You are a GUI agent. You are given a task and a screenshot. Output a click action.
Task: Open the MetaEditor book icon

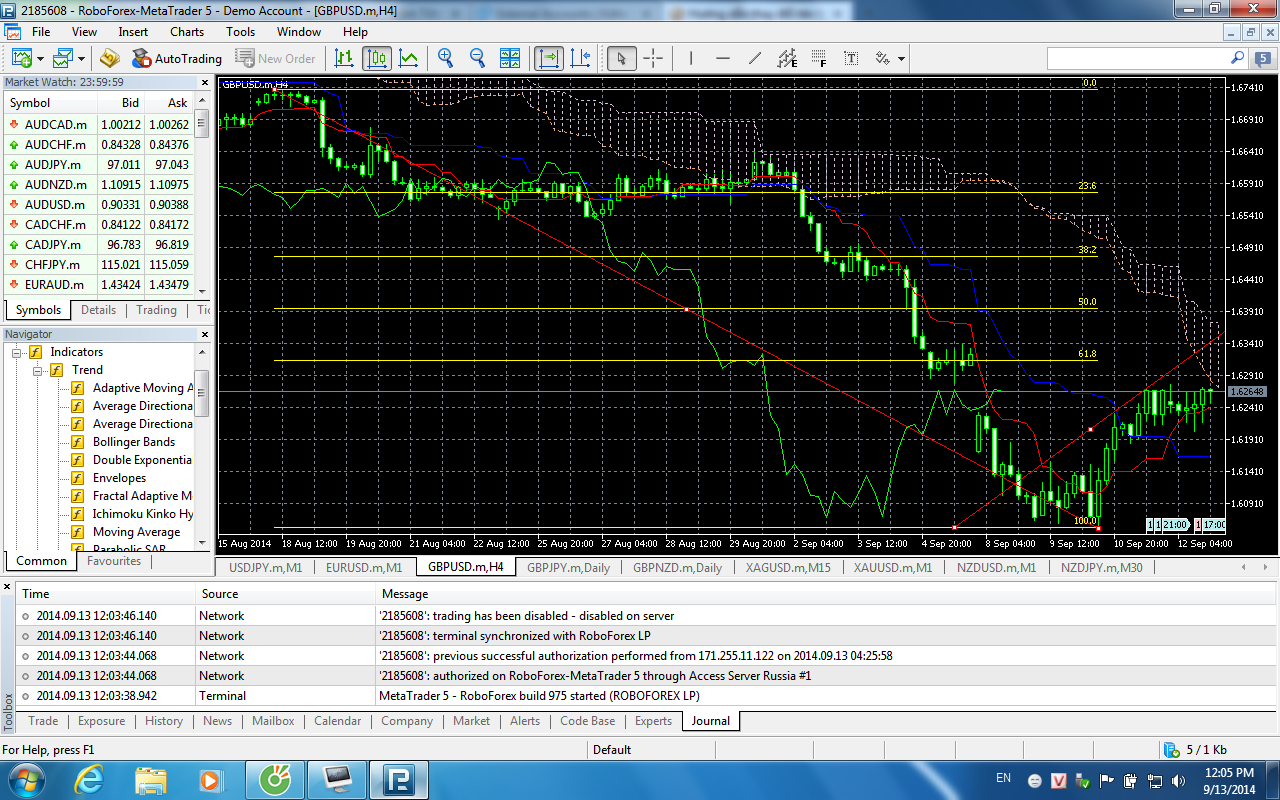tap(109, 58)
